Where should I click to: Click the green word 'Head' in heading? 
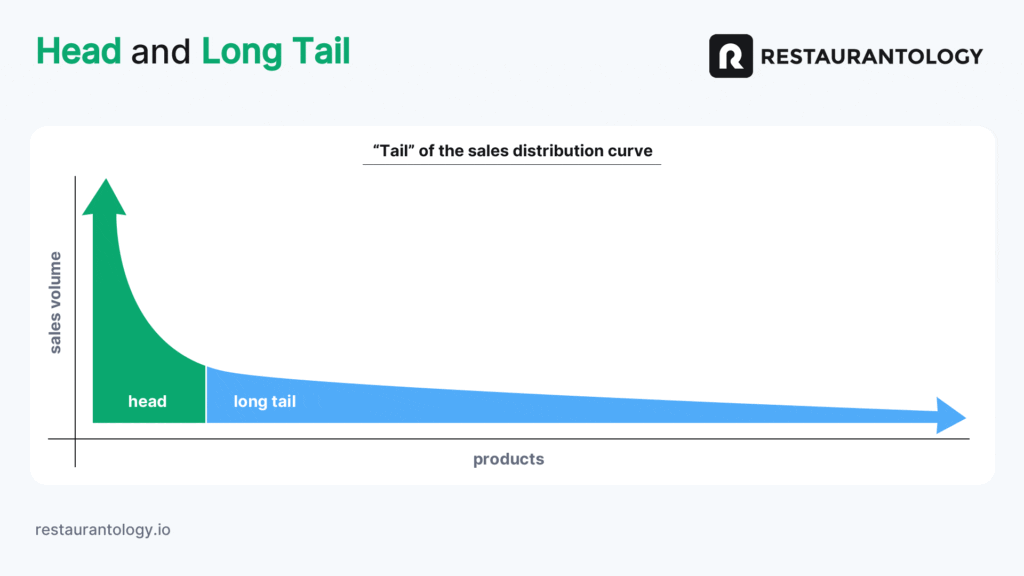(x=78, y=51)
